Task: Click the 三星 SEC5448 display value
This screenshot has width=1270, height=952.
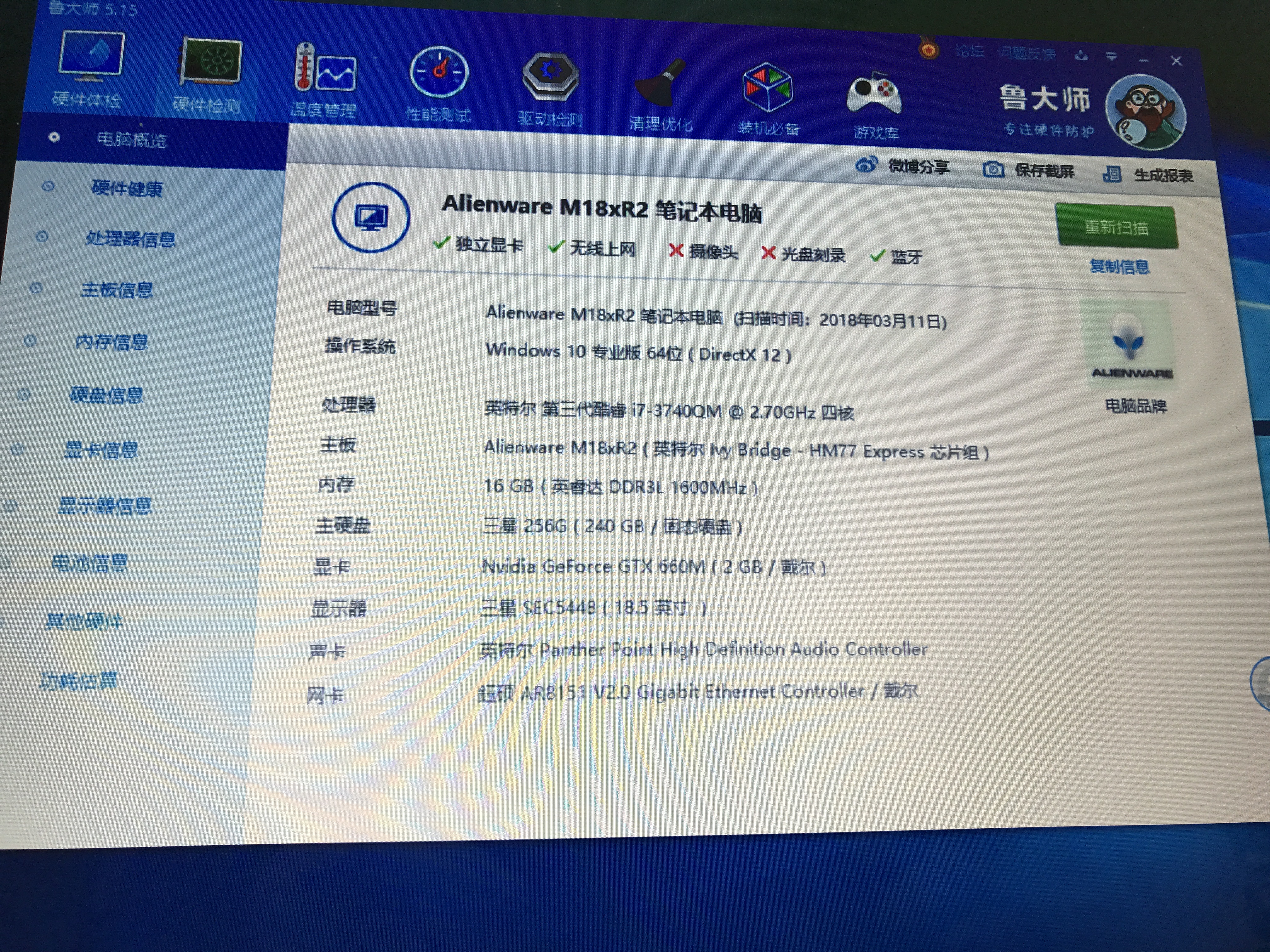Action: (594, 608)
